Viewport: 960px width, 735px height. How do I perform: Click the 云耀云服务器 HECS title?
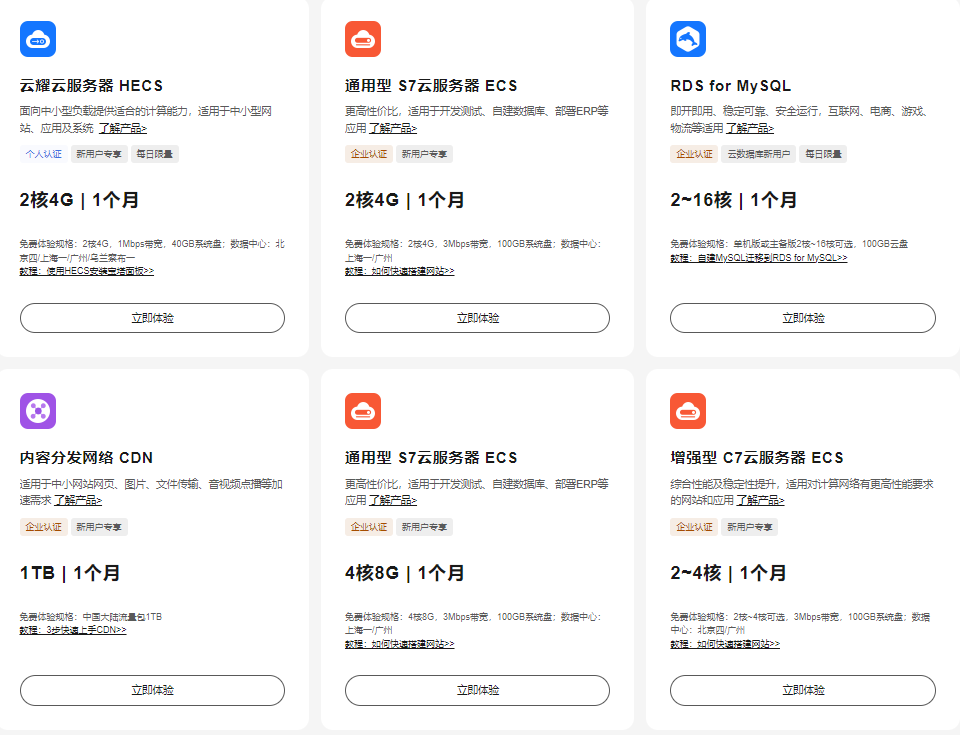91,86
